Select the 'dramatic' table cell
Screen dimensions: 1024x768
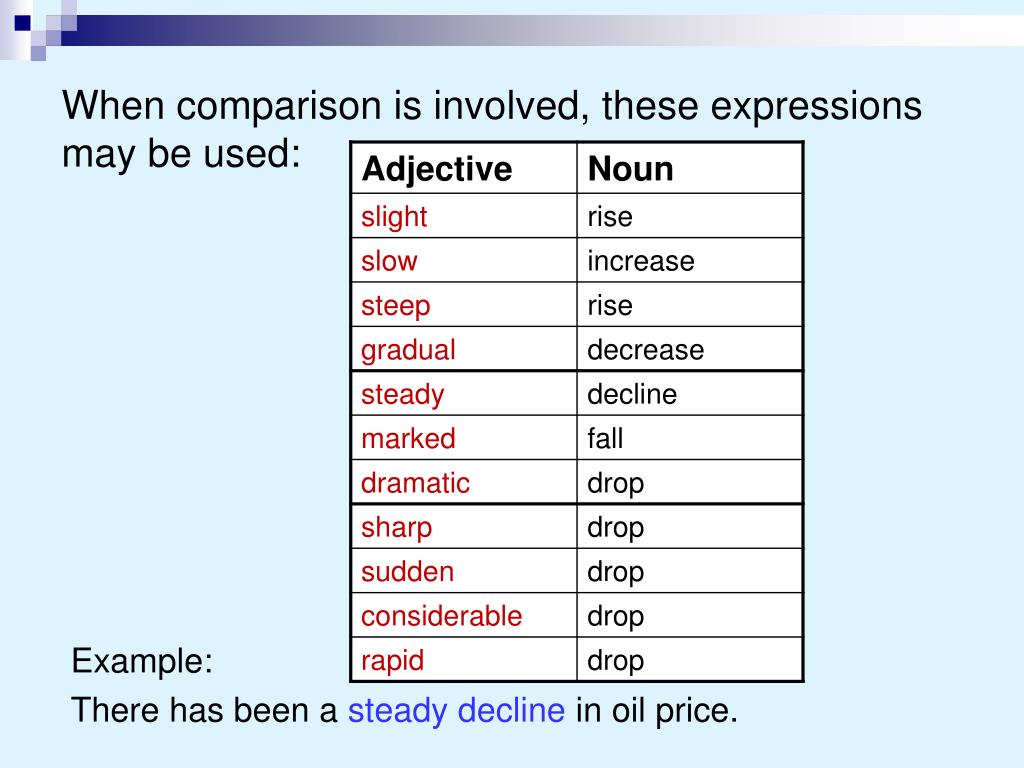point(464,483)
